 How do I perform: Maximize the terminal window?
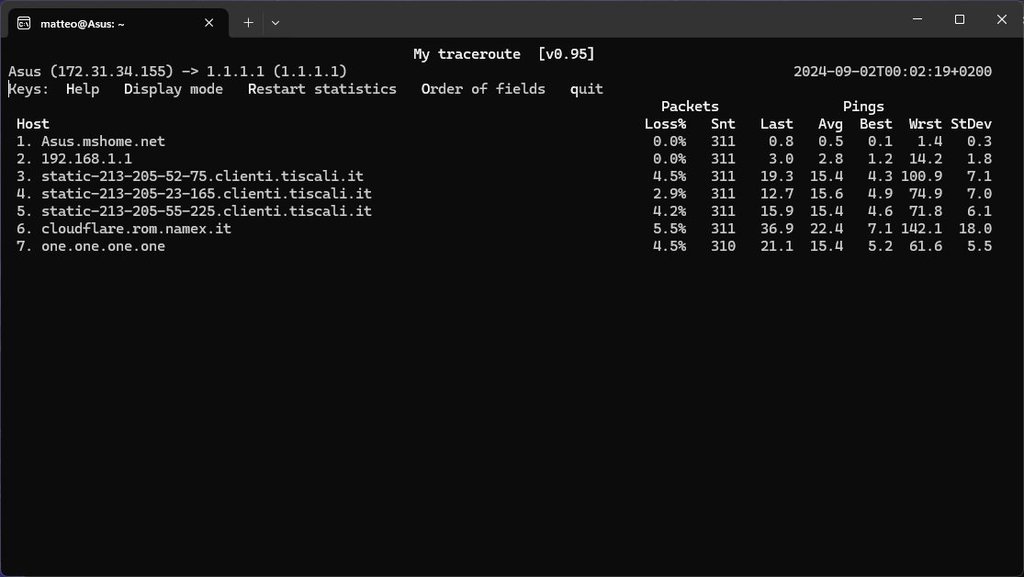[x=959, y=20]
